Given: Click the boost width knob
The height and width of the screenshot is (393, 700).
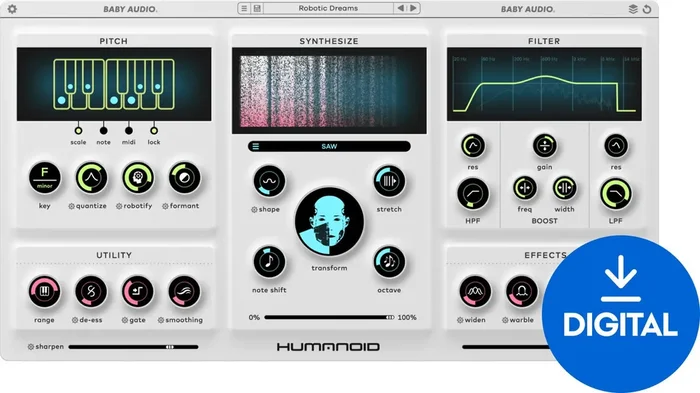Looking at the screenshot, I should click(565, 188).
